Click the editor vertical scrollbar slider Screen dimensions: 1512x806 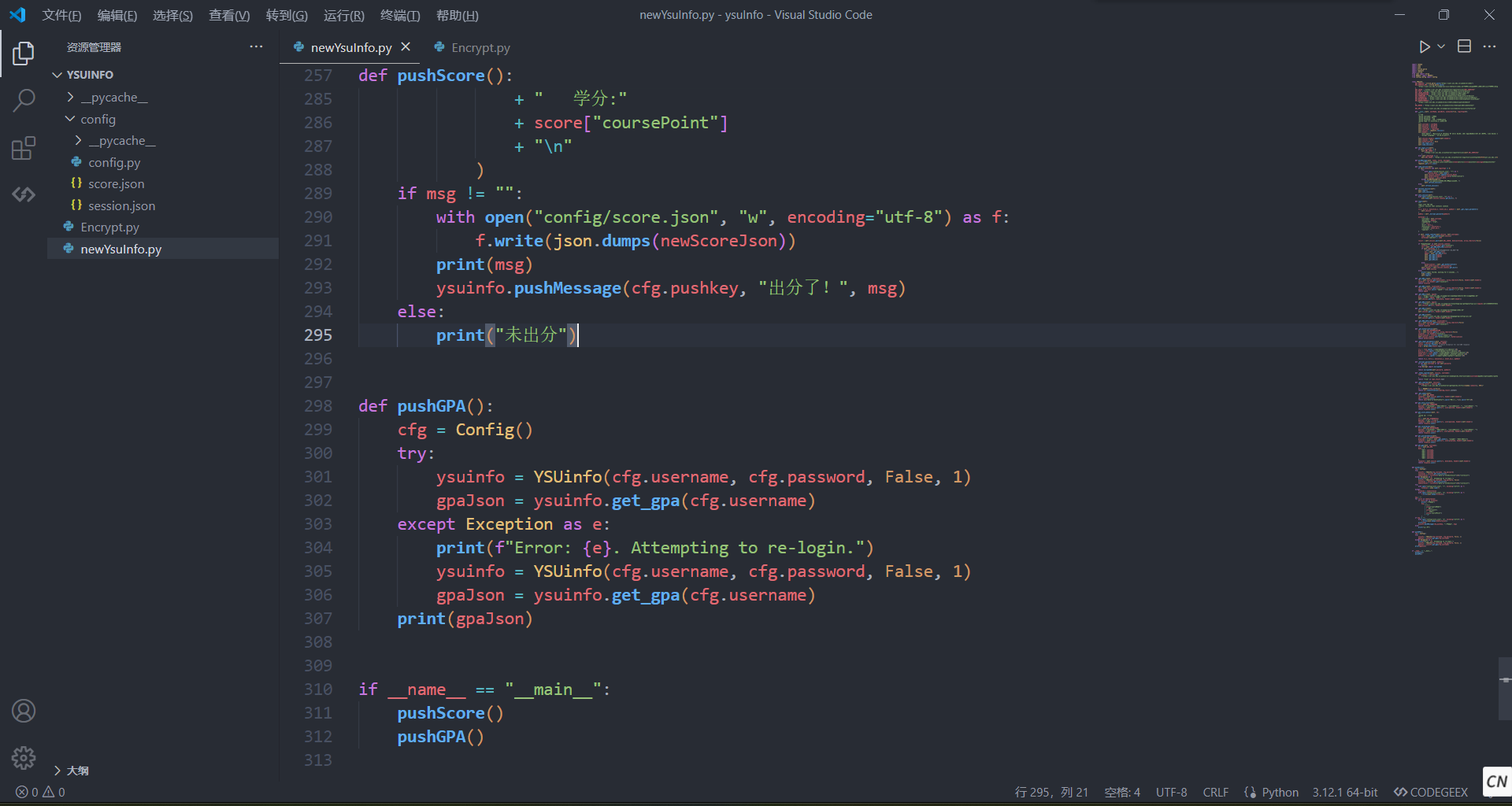click(1506, 689)
